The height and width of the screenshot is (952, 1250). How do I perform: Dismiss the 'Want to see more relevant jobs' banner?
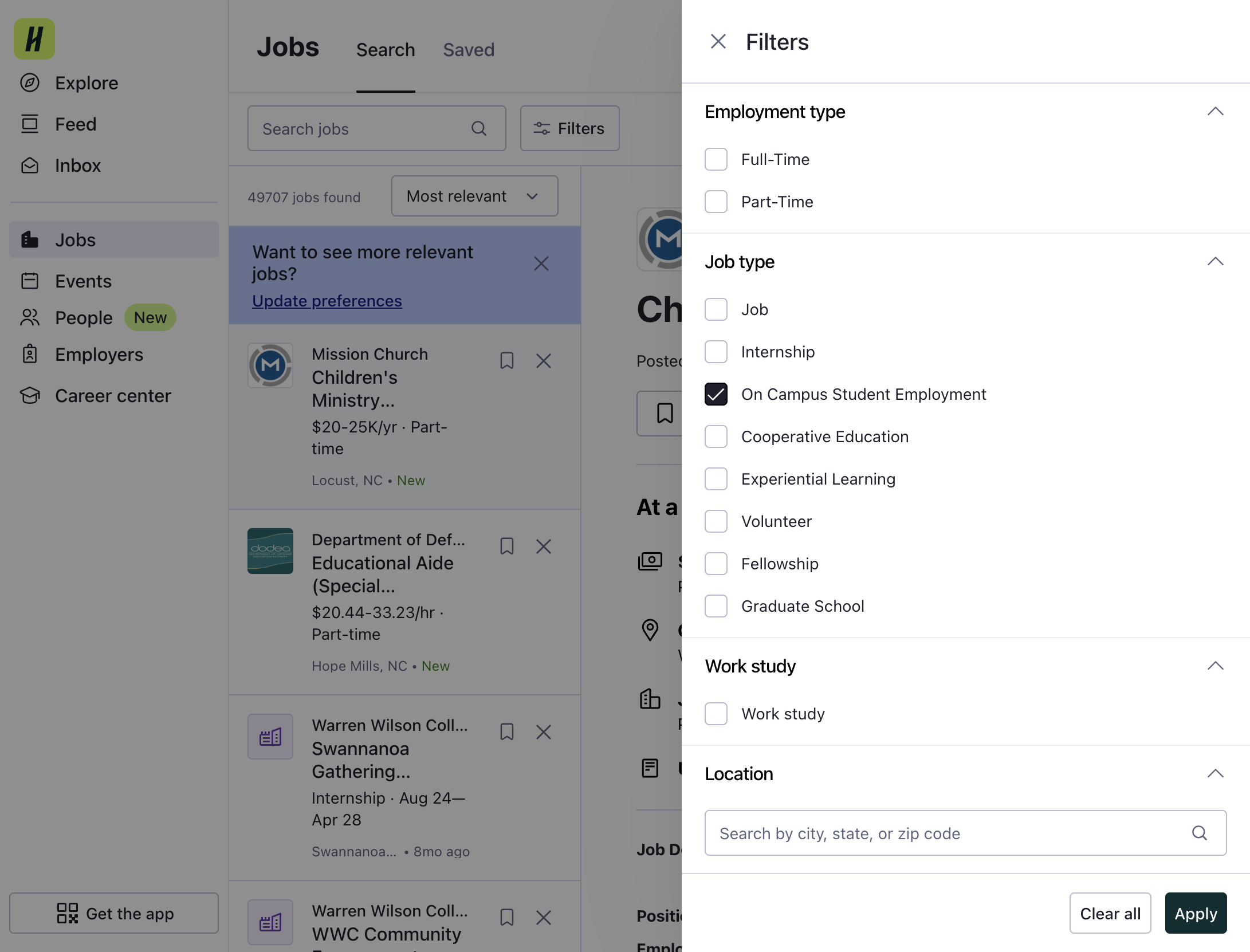point(541,263)
